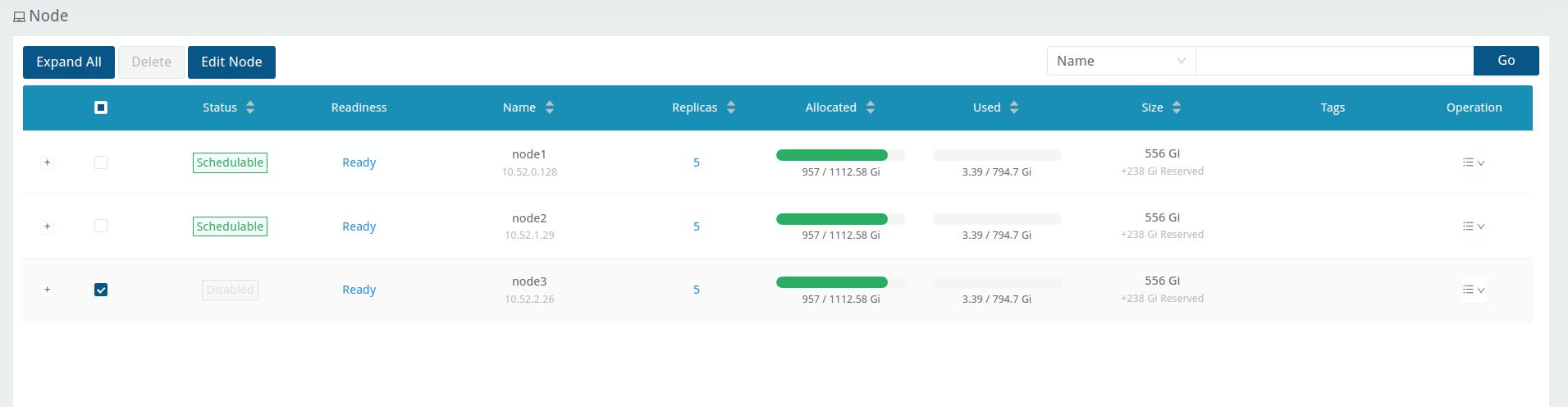Click the Tags column header
The width and height of the screenshot is (1568, 407).
point(1333,107)
